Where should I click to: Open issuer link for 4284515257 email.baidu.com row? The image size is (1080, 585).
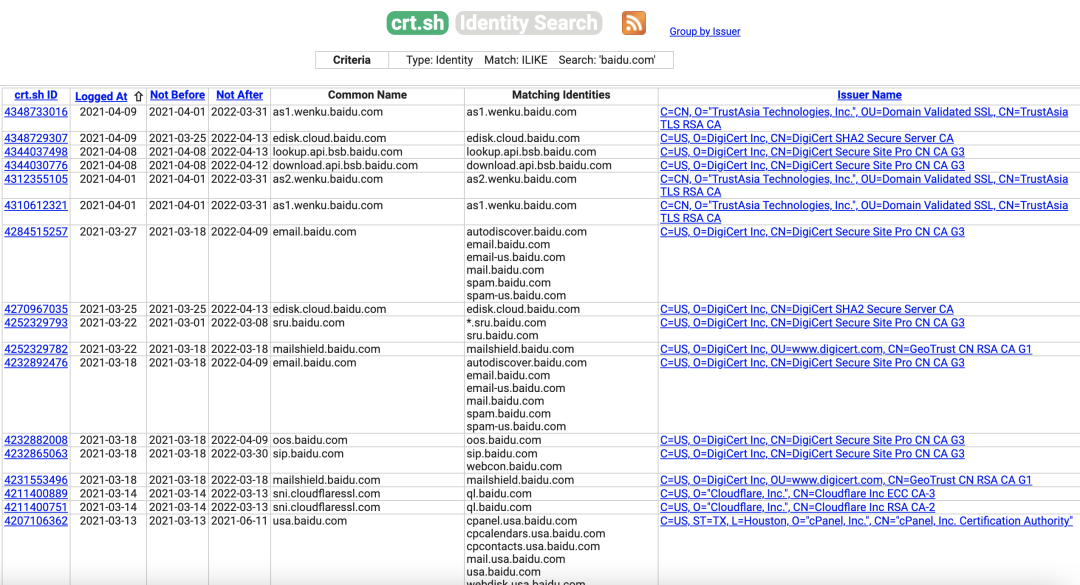click(x=812, y=232)
